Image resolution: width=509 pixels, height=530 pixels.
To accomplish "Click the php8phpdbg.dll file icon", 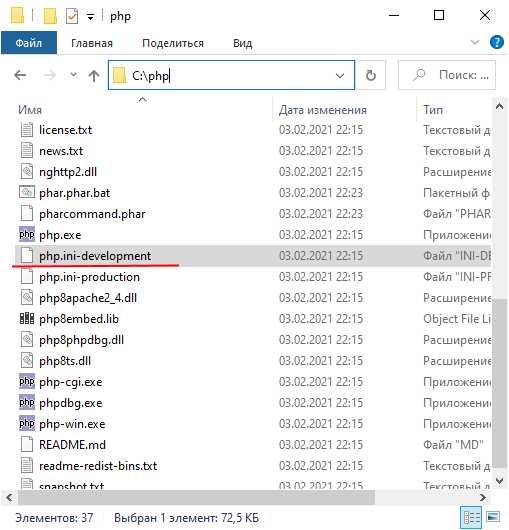I will coord(27,340).
